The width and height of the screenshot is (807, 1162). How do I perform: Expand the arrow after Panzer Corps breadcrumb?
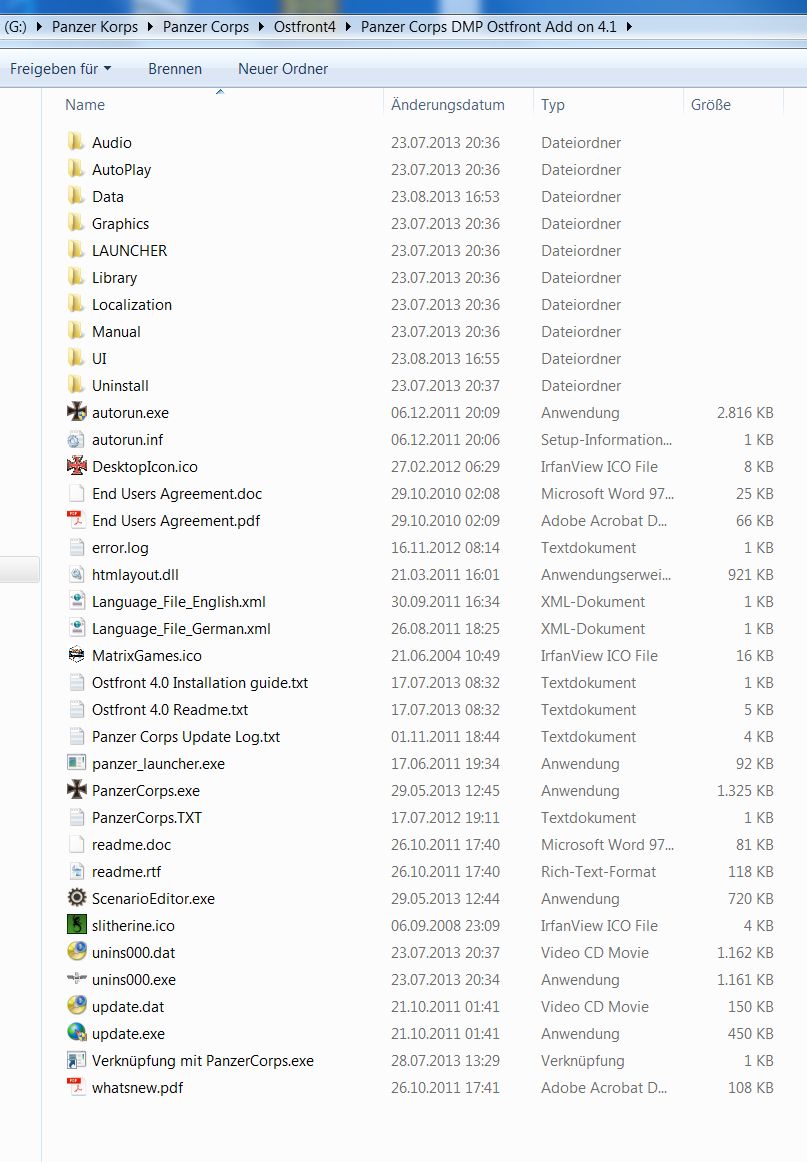pos(261,27)
